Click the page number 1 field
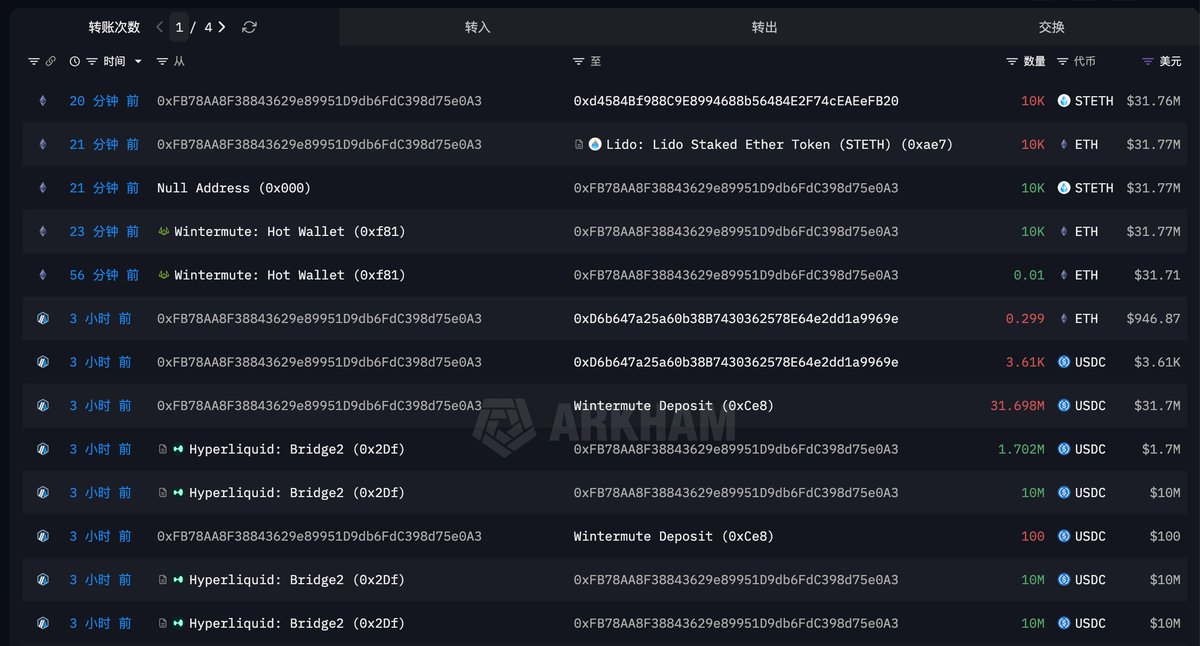1200x646 pixels. tap(180, 27)
